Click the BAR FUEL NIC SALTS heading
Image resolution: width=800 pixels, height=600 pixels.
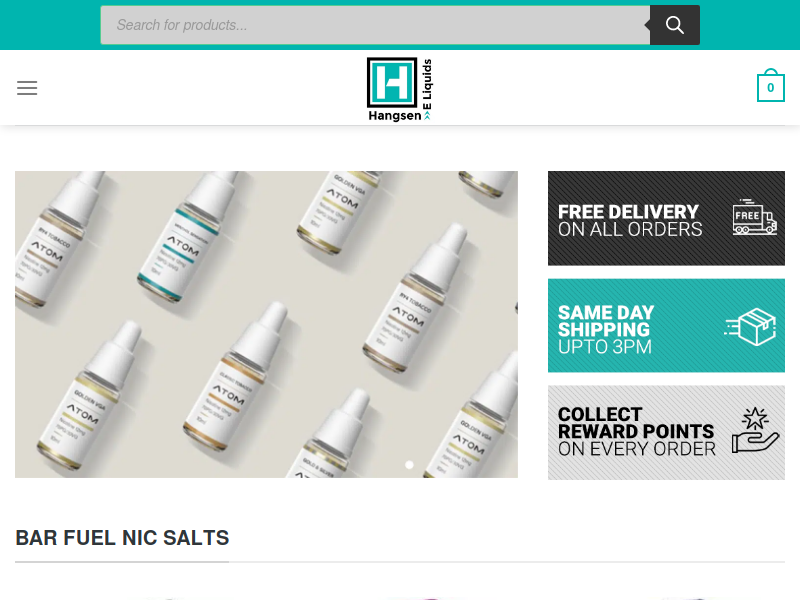pos(122,538)
